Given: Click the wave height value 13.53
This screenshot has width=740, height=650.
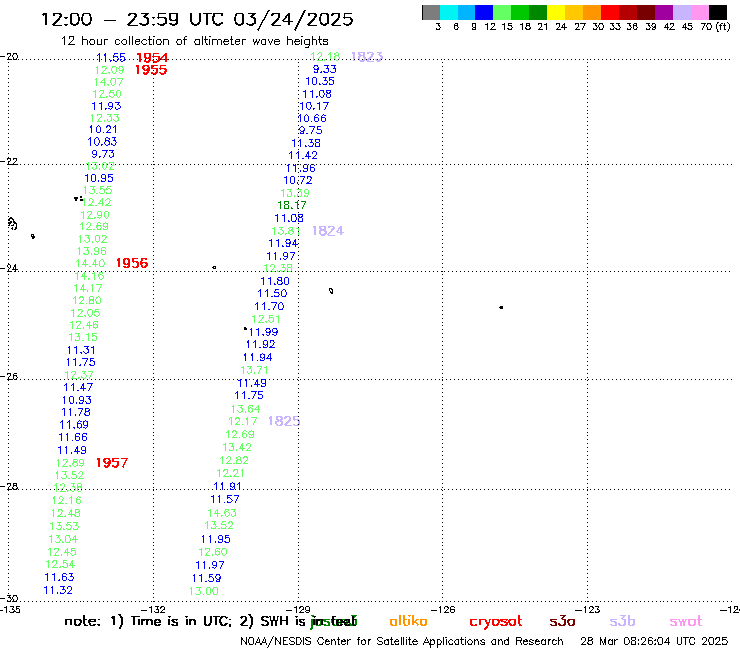Looking at the screenshot, I should [x=65, y=526].
